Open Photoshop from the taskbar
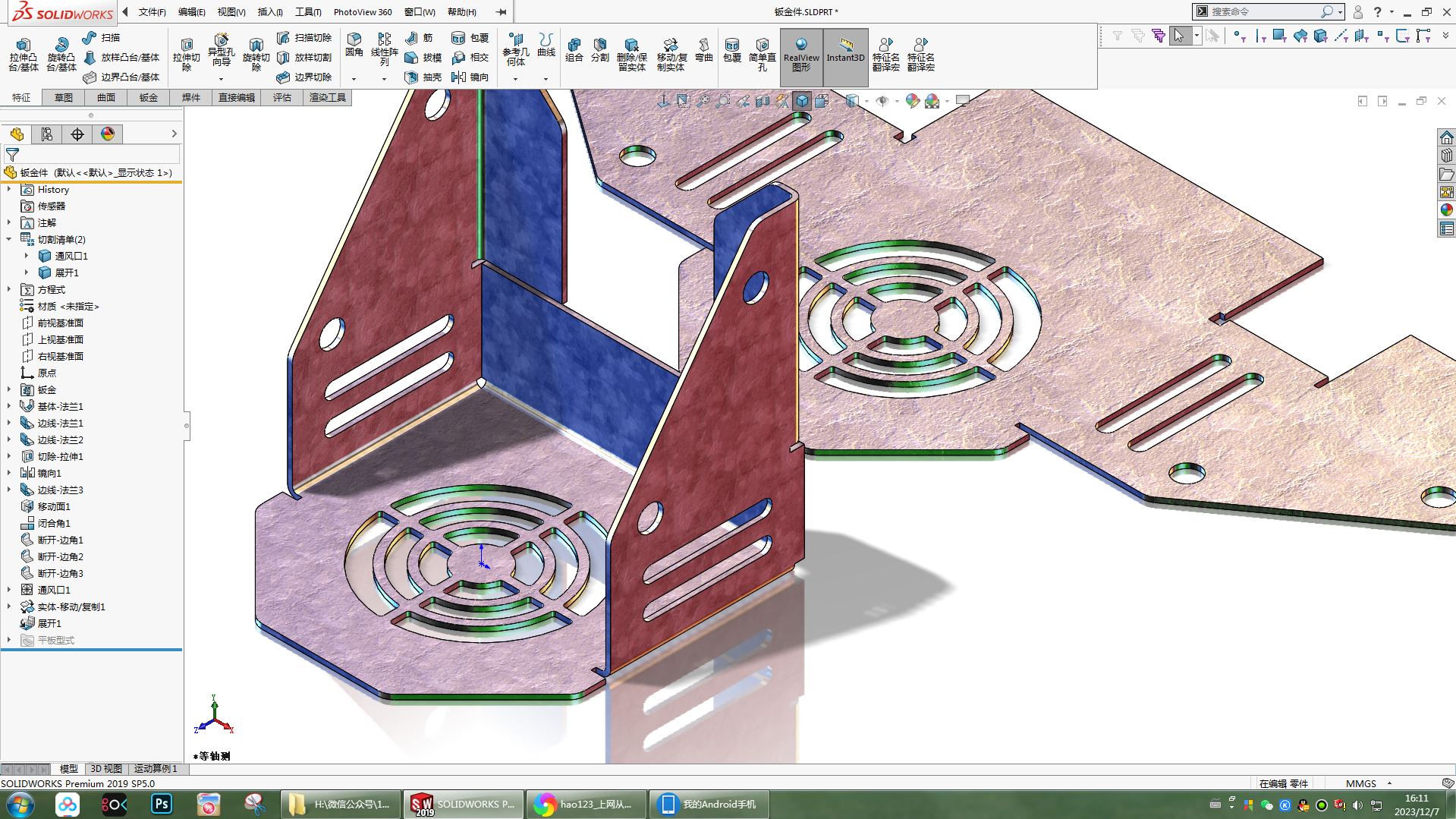This screenshot has height=819, width=1456. click(x=162, y=804)
